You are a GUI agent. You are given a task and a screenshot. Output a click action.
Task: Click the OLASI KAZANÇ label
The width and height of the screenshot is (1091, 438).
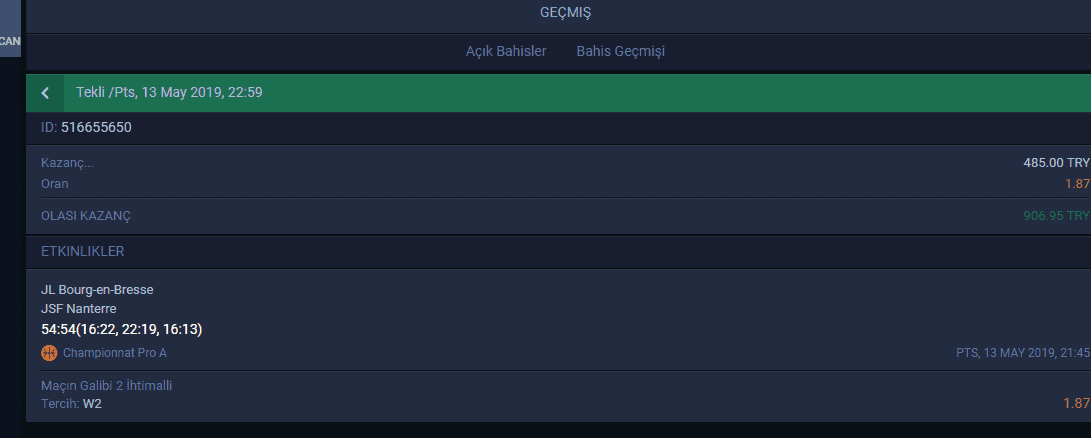tap(86, 216)
